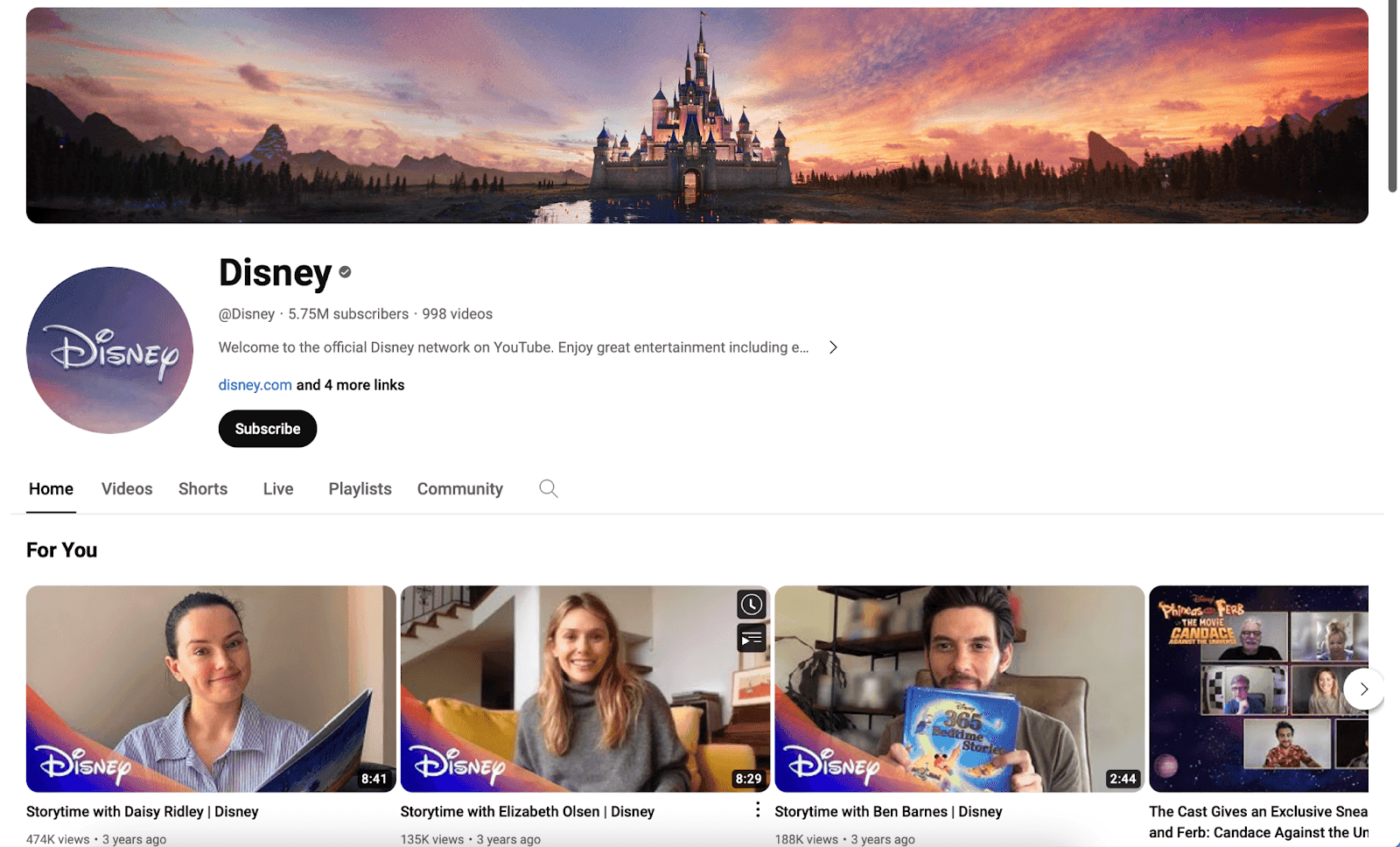Subscribe to the Disney channel
The image size is (1400, 847).
(267, 429)
